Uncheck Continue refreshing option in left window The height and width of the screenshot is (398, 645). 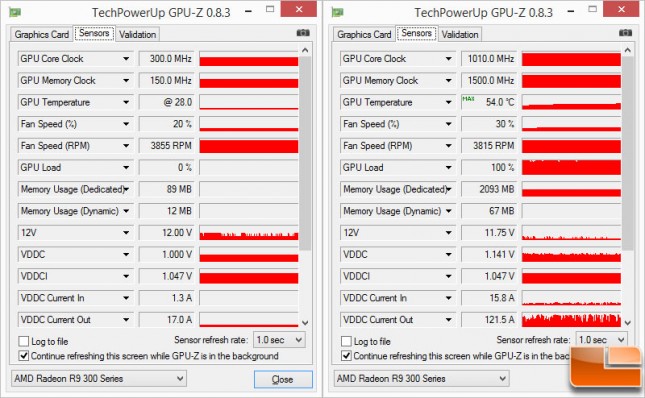tap(24, 356)
